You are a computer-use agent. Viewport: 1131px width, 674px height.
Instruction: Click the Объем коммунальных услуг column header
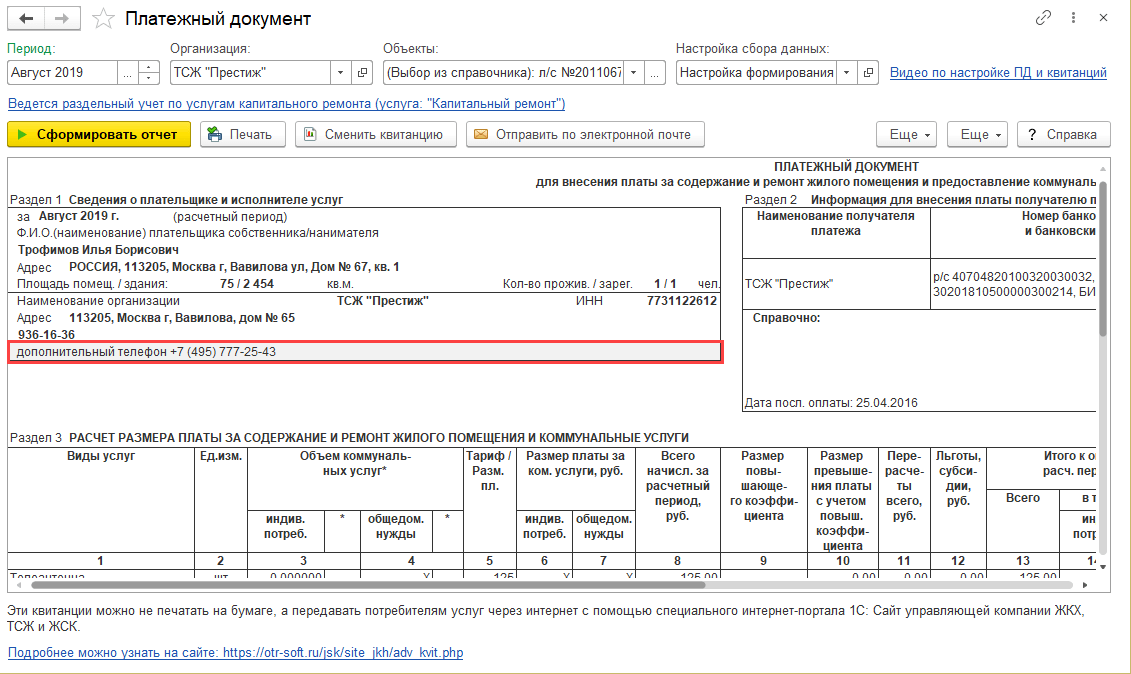pos(355,478)
